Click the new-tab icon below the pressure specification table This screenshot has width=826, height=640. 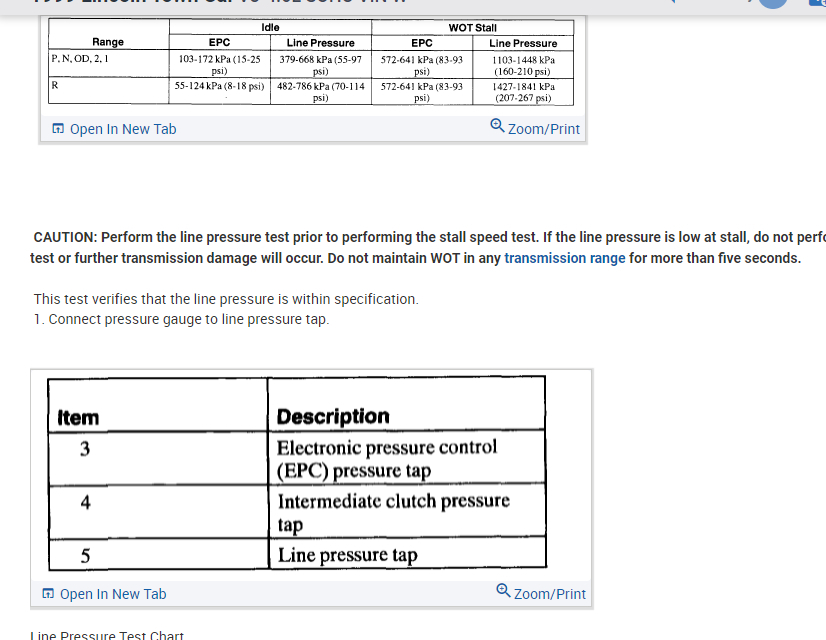click(x=58, y=129)
